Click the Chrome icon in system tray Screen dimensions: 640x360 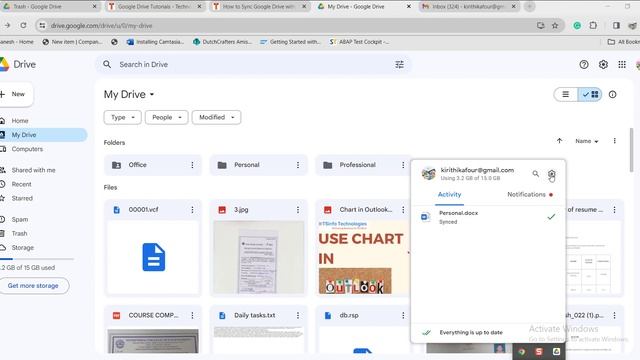[522, 351]
